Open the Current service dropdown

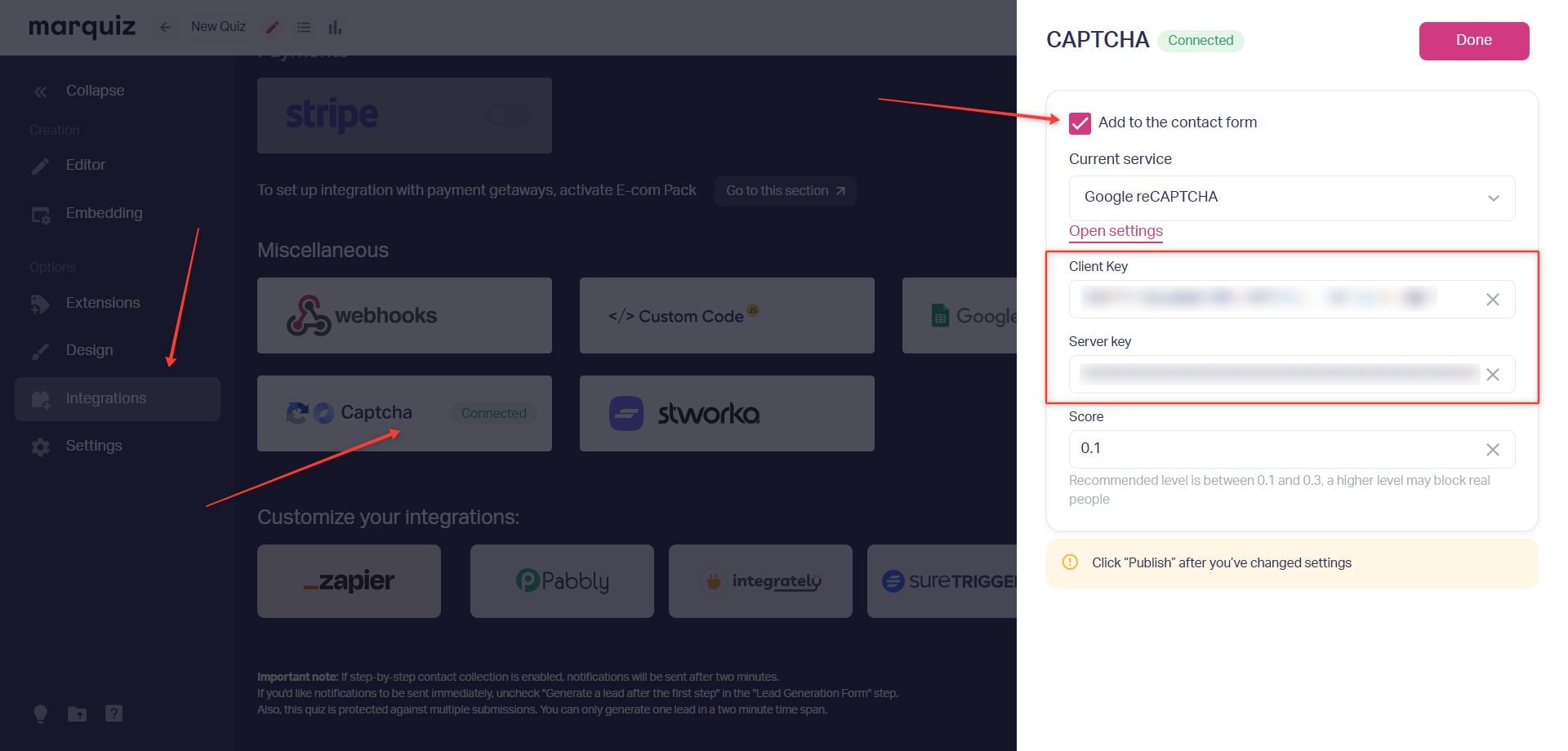point(1291,198)
